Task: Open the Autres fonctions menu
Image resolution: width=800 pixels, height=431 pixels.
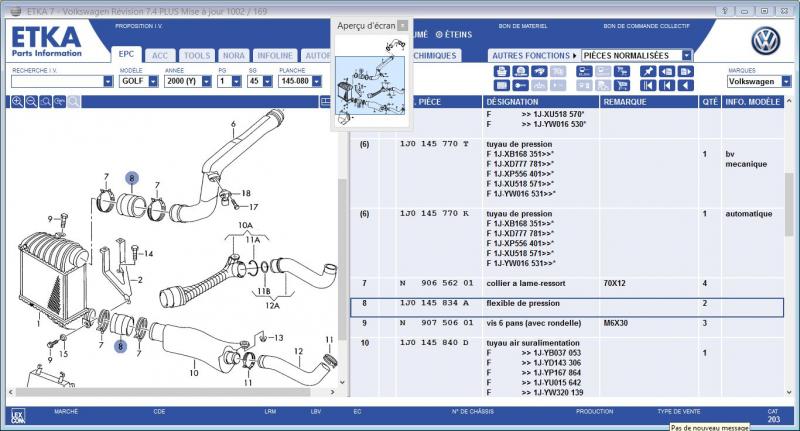Action: pyautogui.click(x=534, y=56)
